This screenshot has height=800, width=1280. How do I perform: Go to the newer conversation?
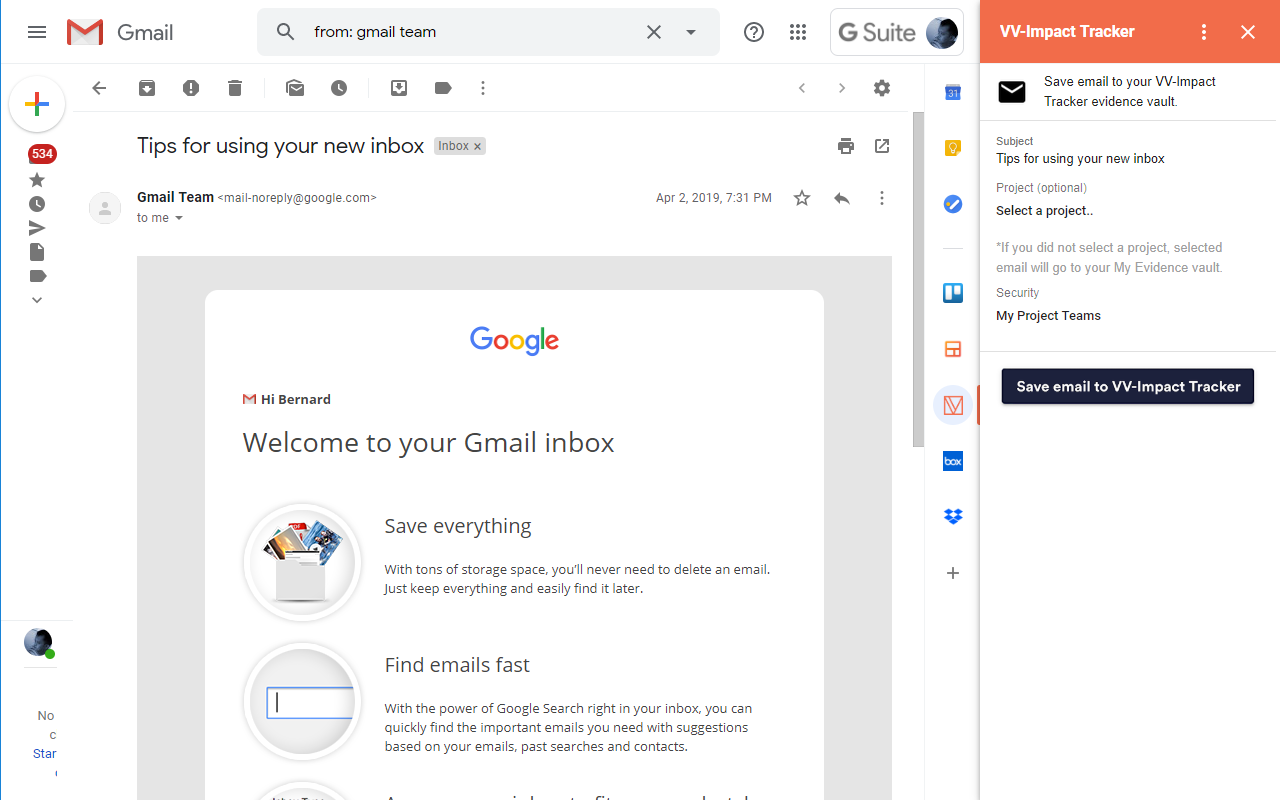coord(802,88)
